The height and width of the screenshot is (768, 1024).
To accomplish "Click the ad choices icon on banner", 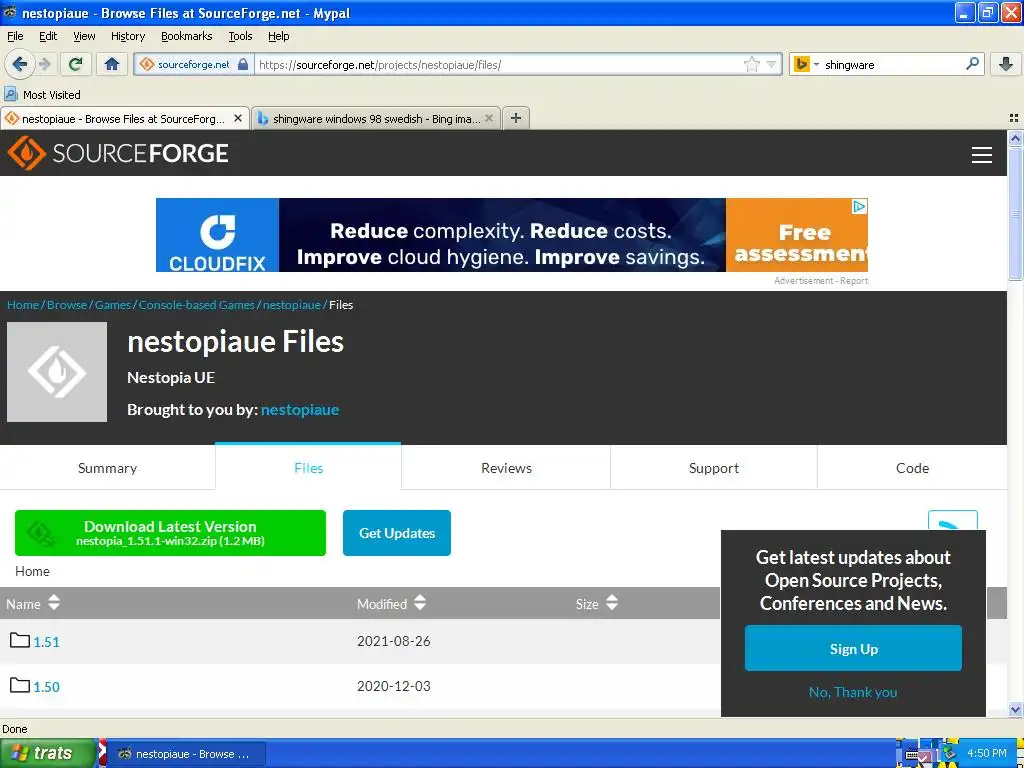I will (859, 206).
